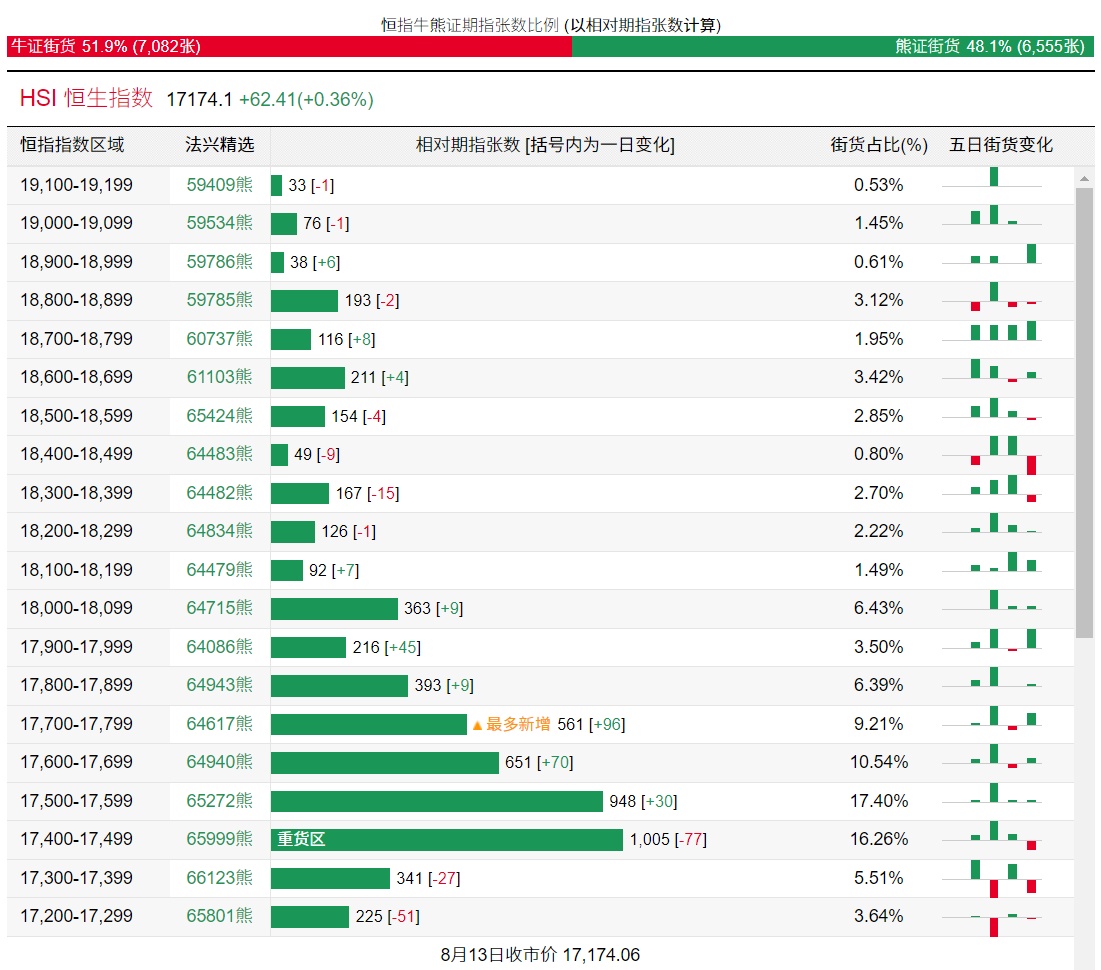Open the 60737熊 certificate link
The height and width of the screenshot is (970, 1101).
coord(219,339)
